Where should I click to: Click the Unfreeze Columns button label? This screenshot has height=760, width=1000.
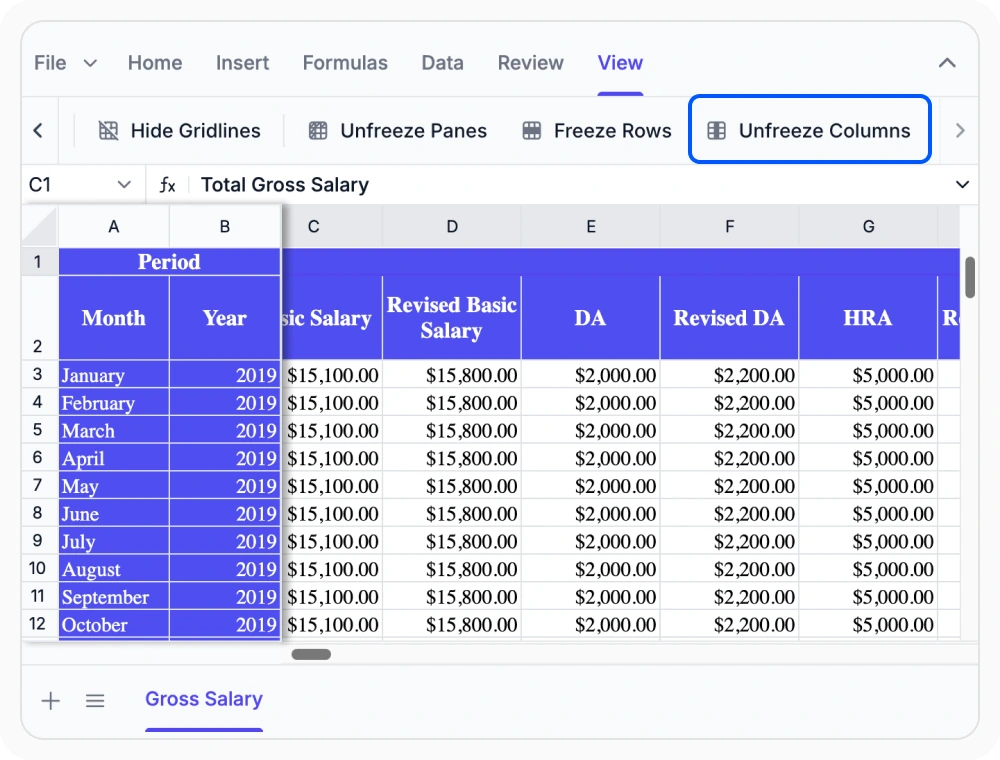tap(825, 131)
